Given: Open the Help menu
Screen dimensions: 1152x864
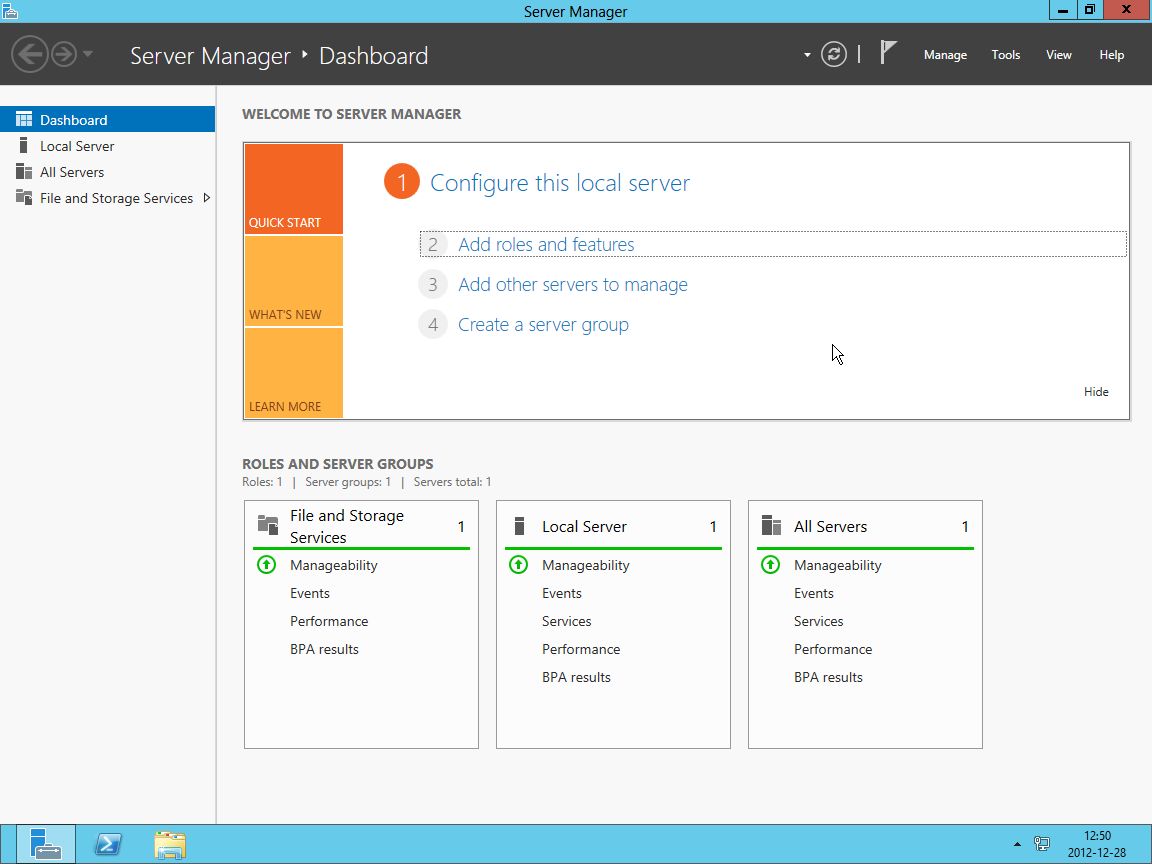Looking at the screenshot, I should point(1111,55).
